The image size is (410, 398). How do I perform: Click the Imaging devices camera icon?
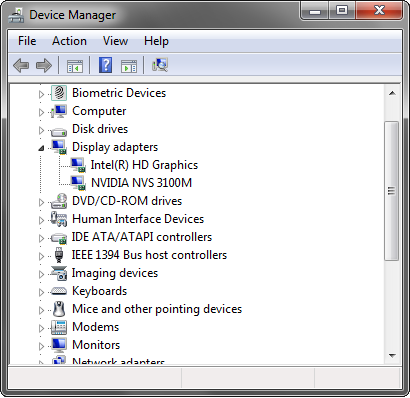pos(59,273)
